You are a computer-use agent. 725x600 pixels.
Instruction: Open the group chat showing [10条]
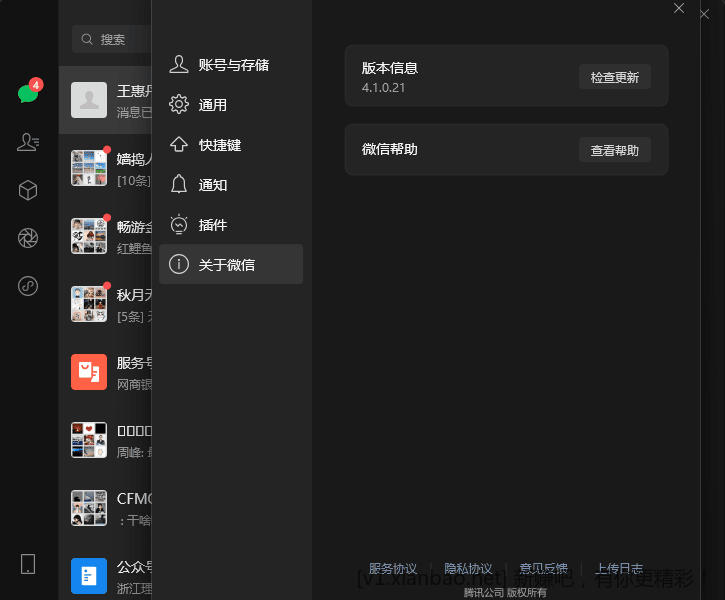coord(105,168)
